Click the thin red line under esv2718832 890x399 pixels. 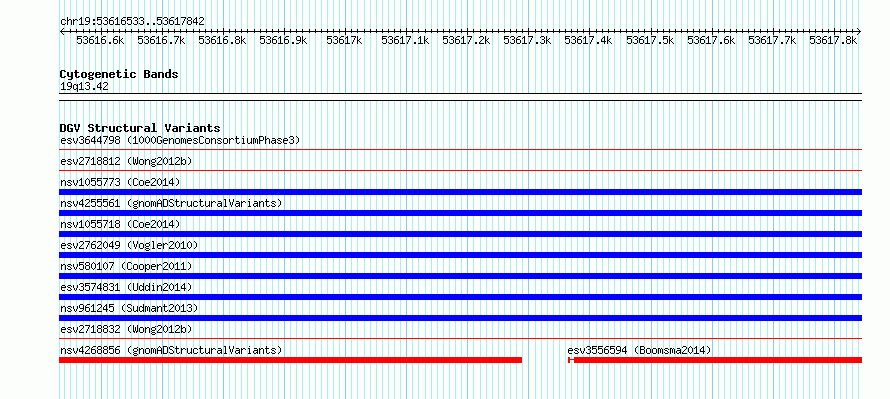point(460,338)
